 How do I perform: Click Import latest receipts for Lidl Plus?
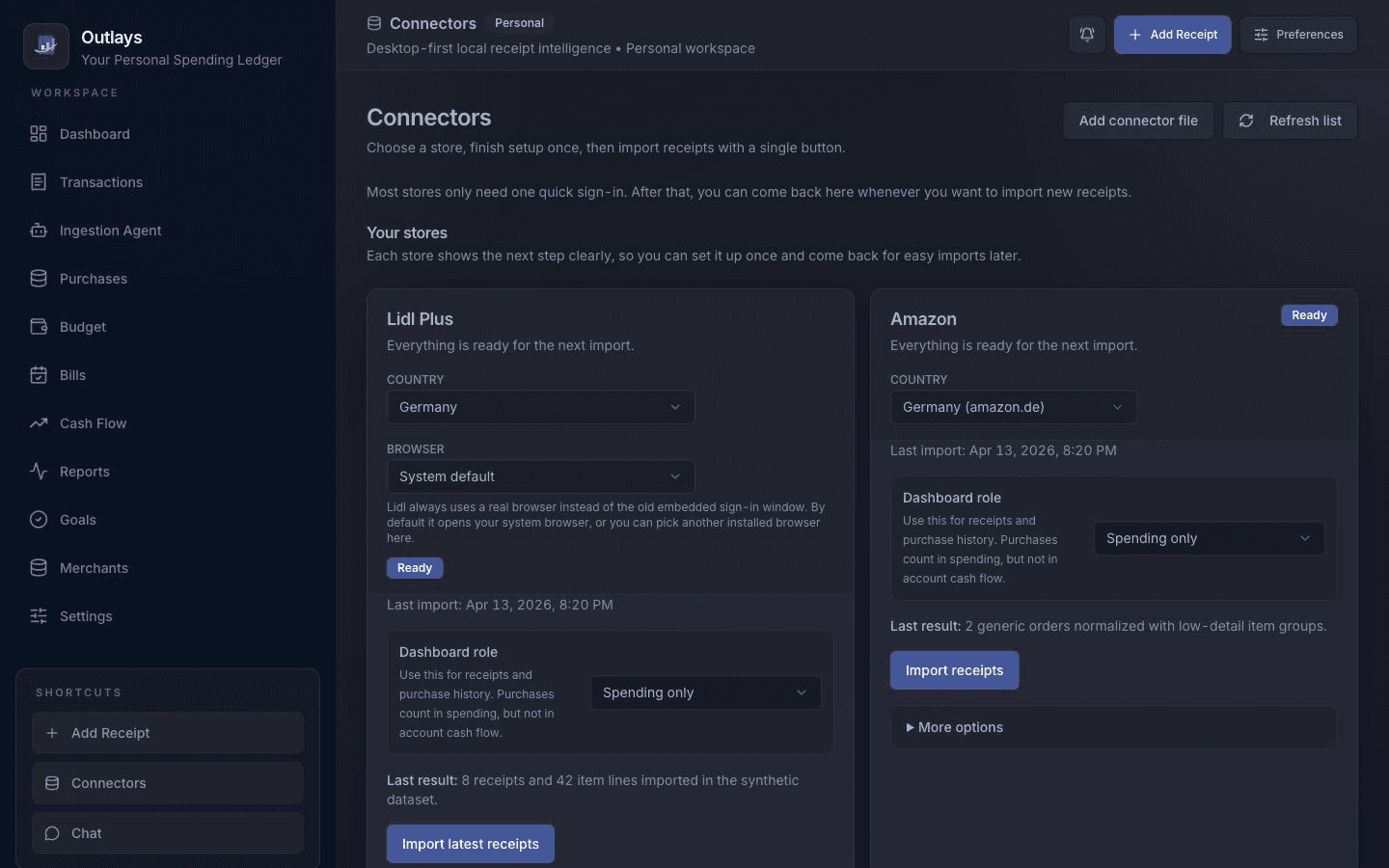pyautogui.click(x=471, y=844)
